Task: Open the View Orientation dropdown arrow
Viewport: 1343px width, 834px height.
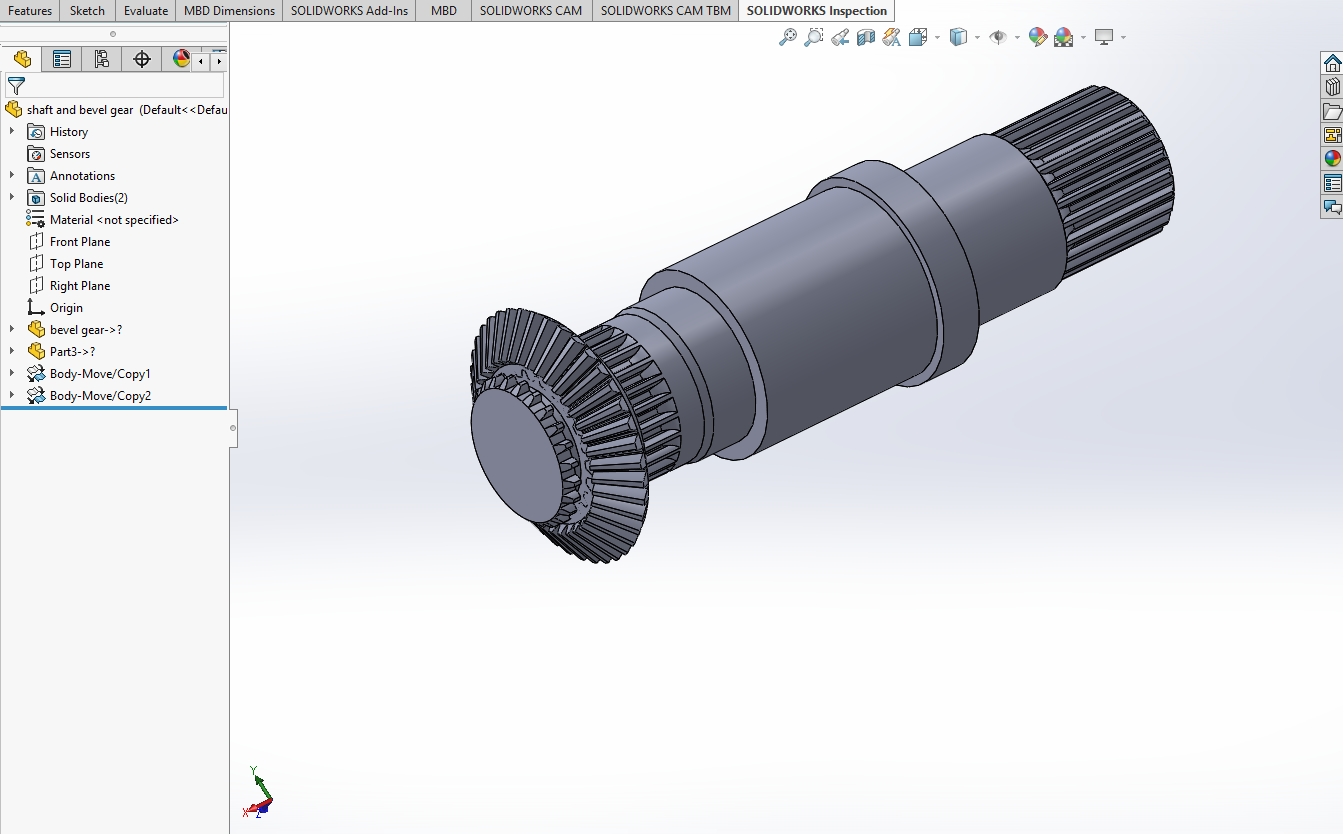Action: (937, 38)
